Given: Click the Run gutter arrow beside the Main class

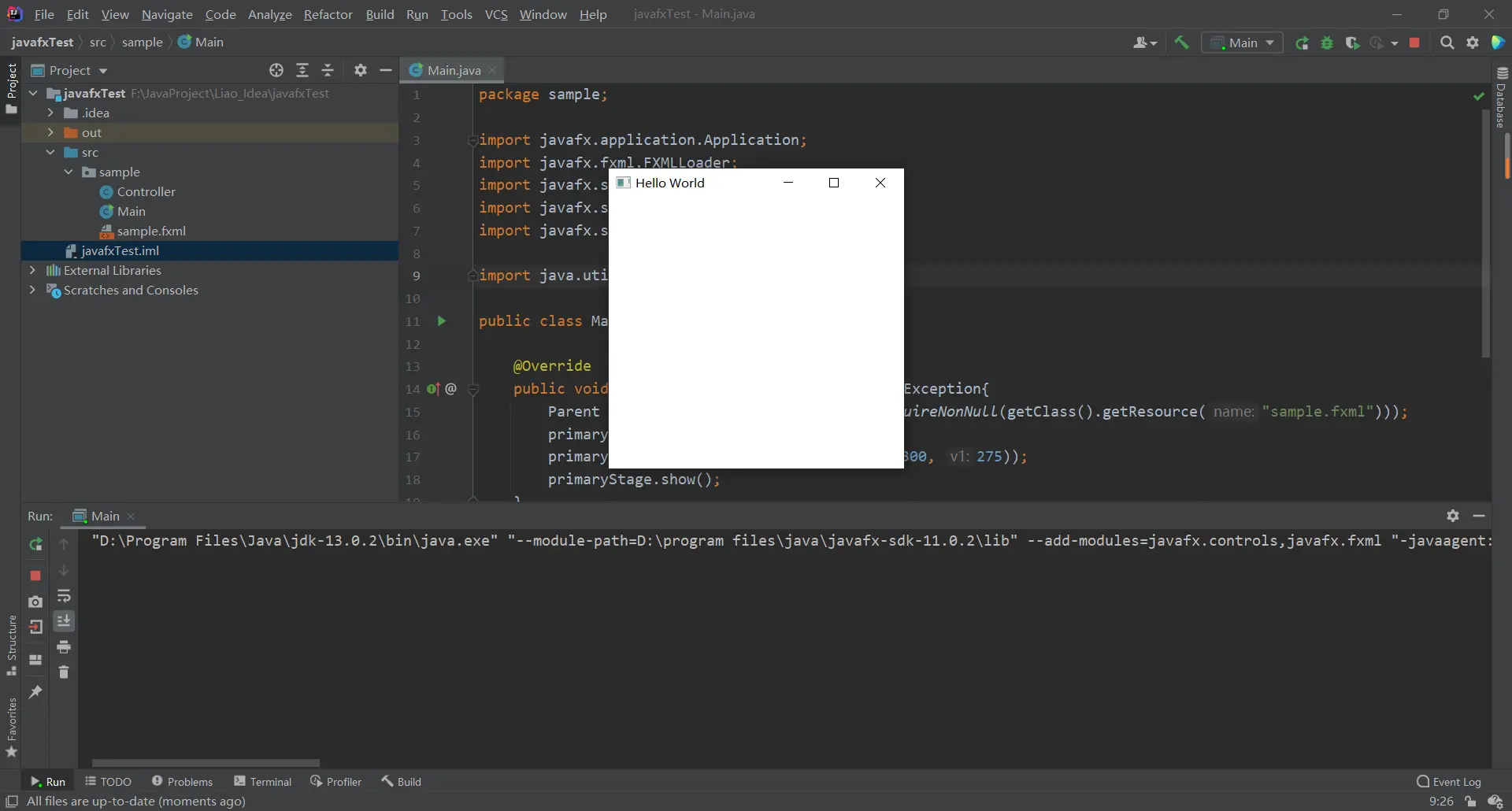Looking at the screenshot, I should coord(442,321).
